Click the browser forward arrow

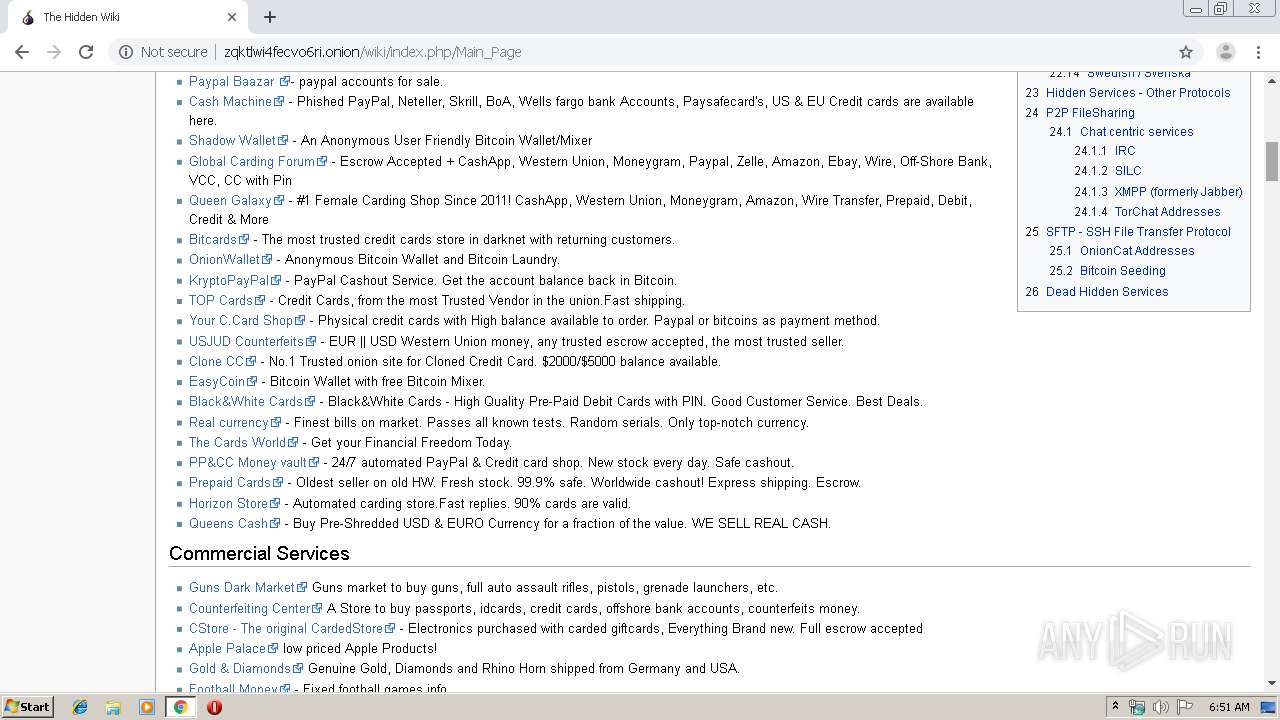point(54,52)
